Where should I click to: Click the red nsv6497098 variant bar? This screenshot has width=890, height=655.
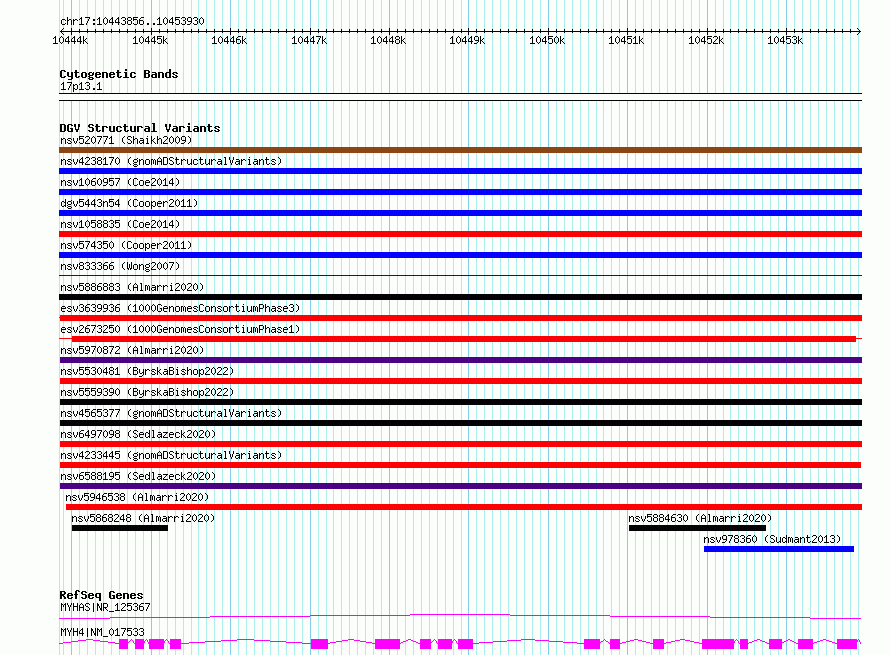[460, 444]
